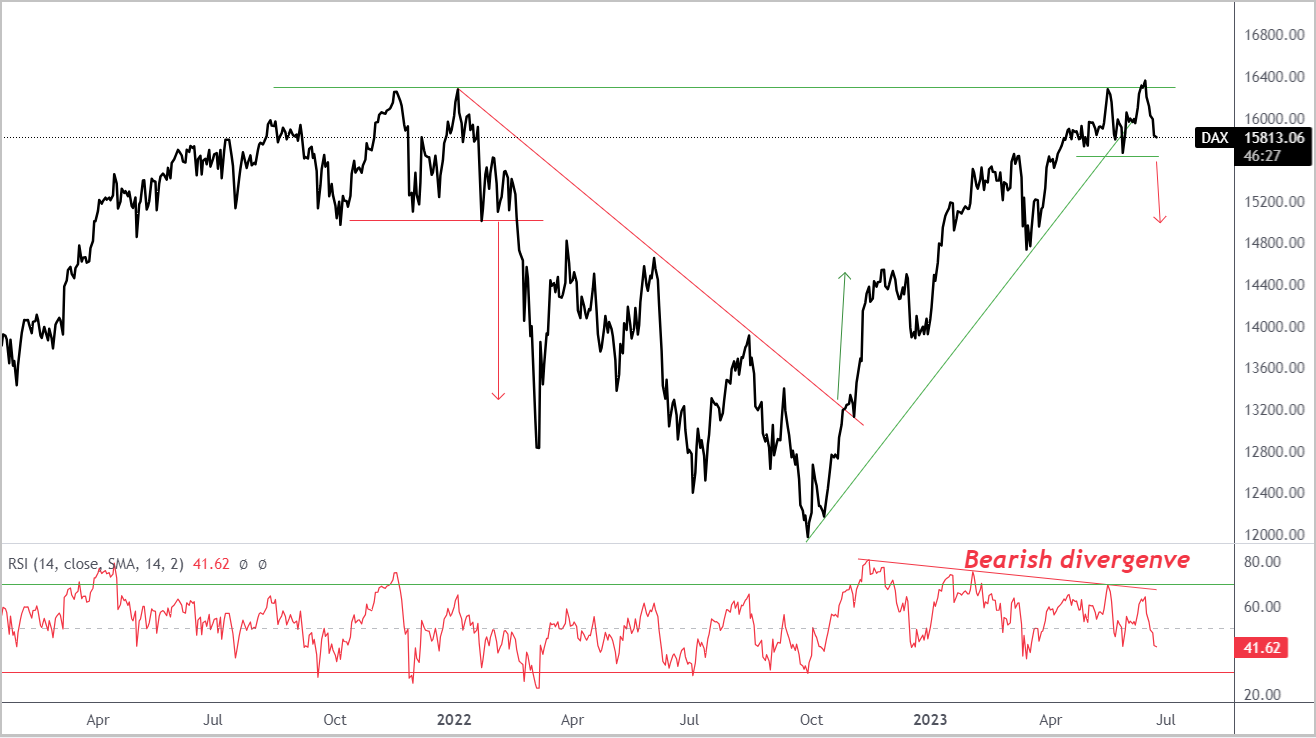Screen dimensions: 1316x738
Task: Click the red 41.62 value in RSI legend
Action: pos(211,564)
